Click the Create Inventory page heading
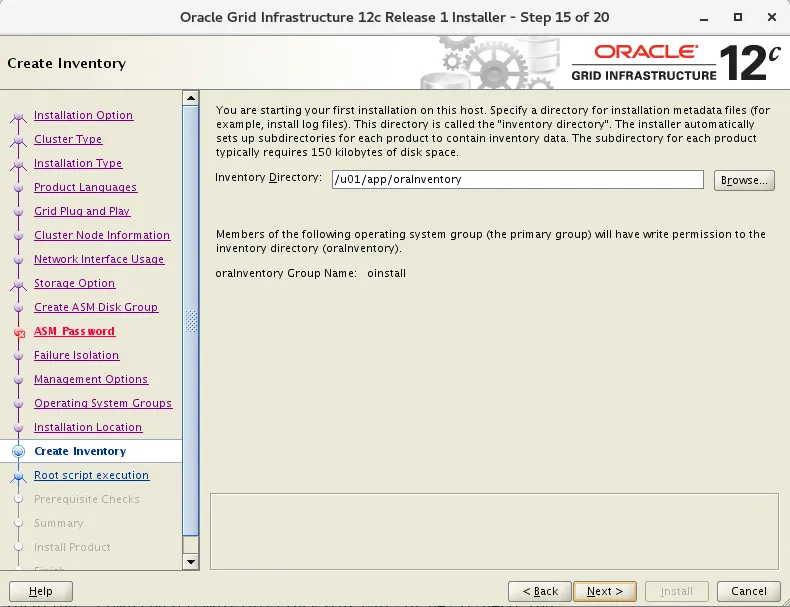This screenshot has width=790, height=607. [x=67, y=63]
